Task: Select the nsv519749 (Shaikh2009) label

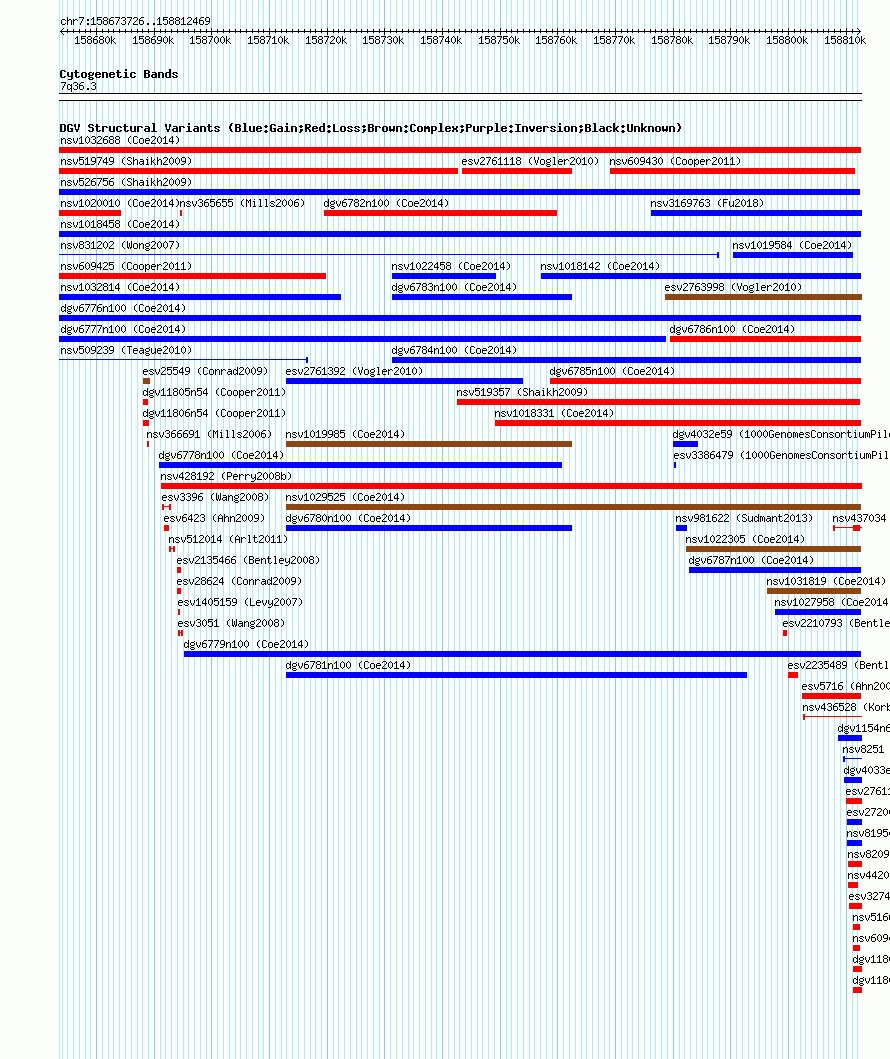Action: coord(126,161)
